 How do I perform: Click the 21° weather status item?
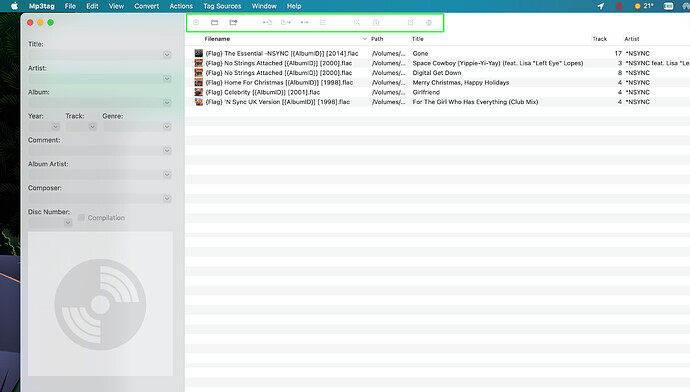[x=644, y=6]
